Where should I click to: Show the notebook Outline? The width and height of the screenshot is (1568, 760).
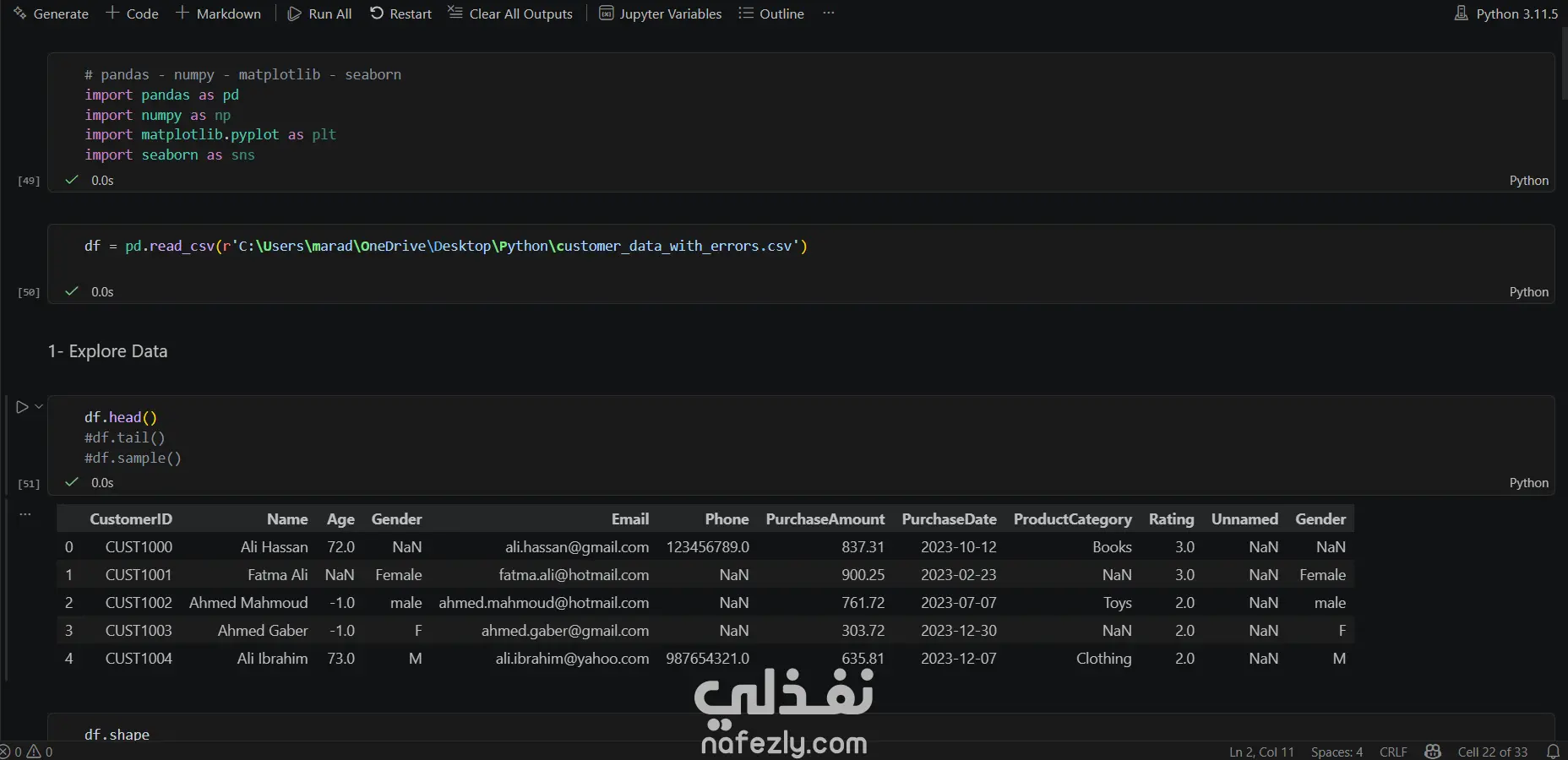[x=771, y=14]
